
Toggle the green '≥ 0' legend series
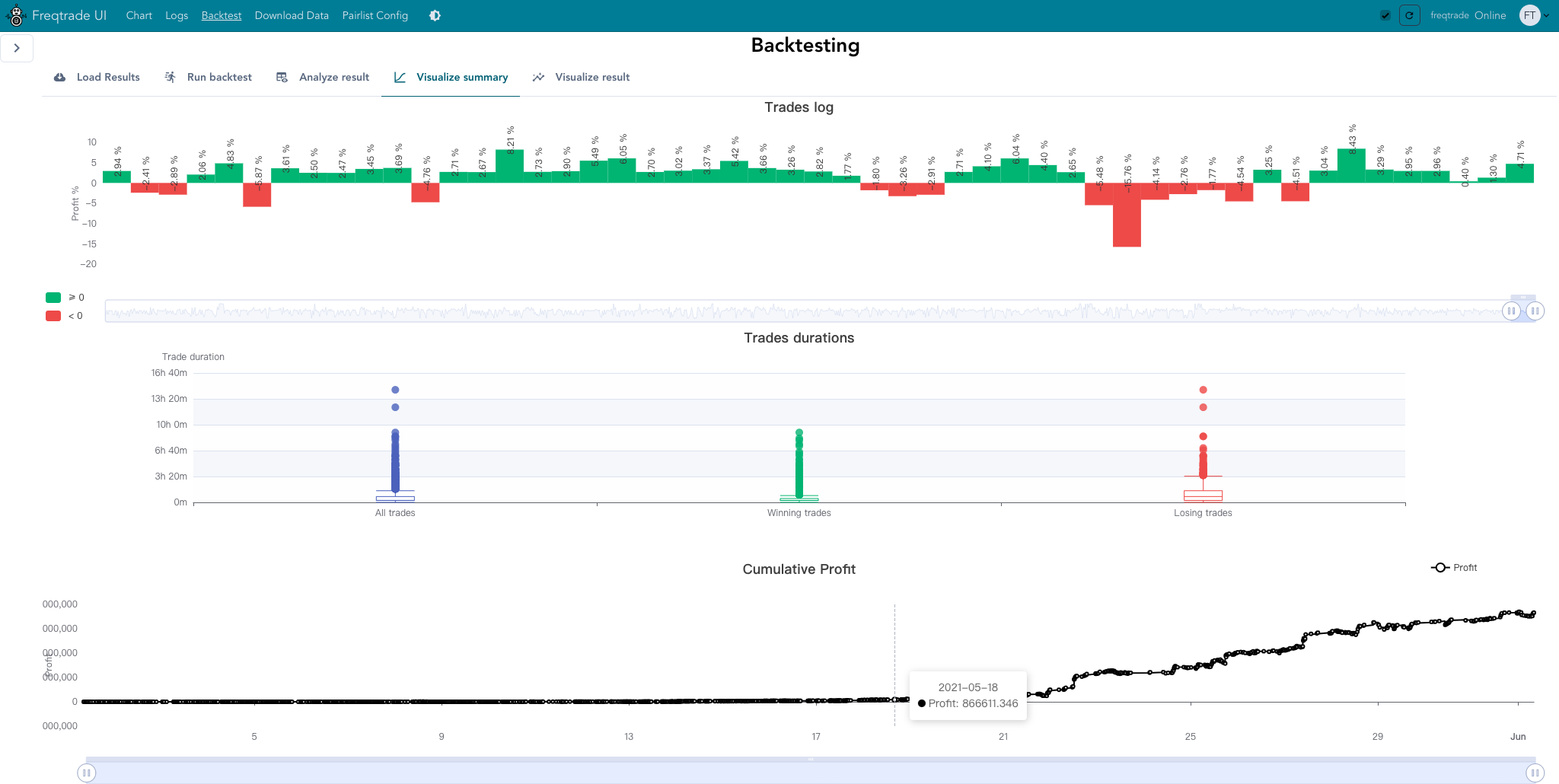(x=53, y=298)
